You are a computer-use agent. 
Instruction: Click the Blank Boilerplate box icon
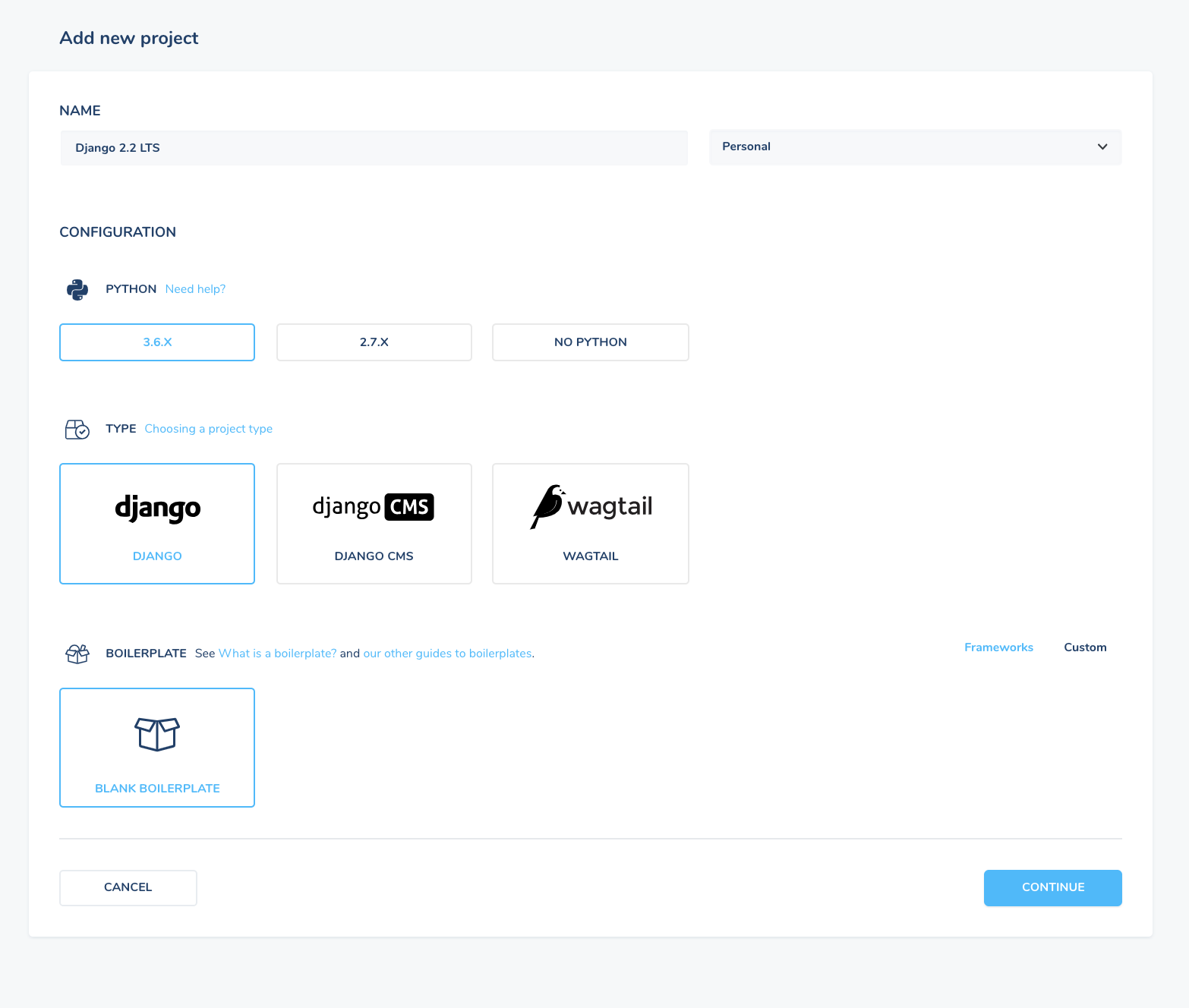click(157, 734)
